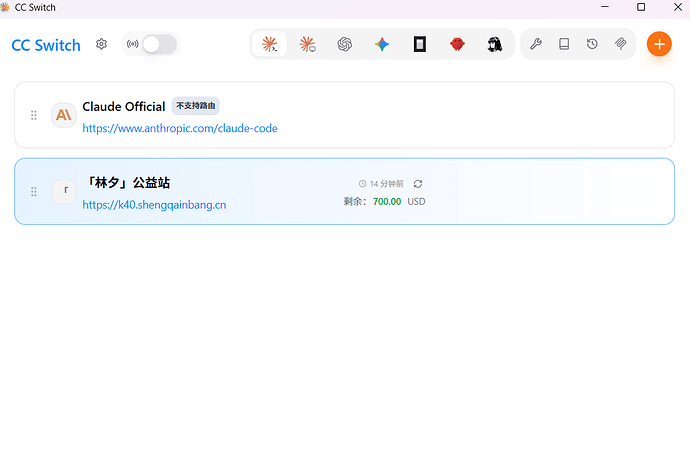Click the Claude Official provider name

(124, 107)
